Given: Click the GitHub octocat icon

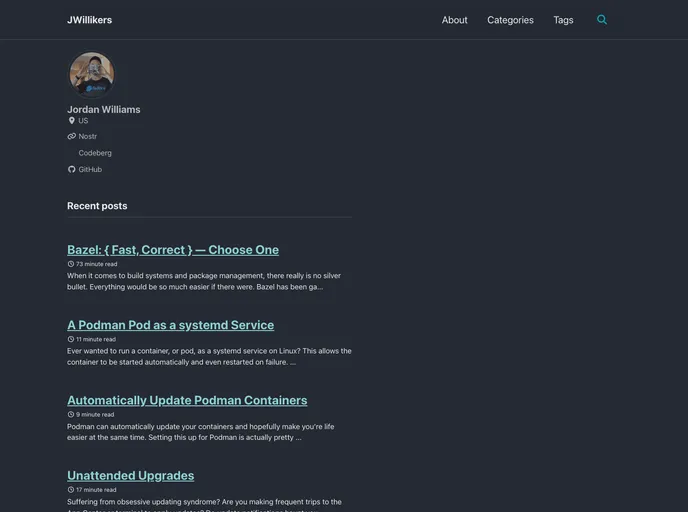Looking at the screenshot, I should click(x=71, y=170).
